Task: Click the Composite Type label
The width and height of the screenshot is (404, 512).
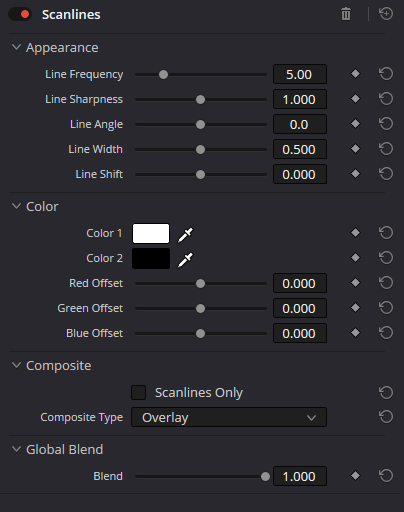Action: point(82,417)
